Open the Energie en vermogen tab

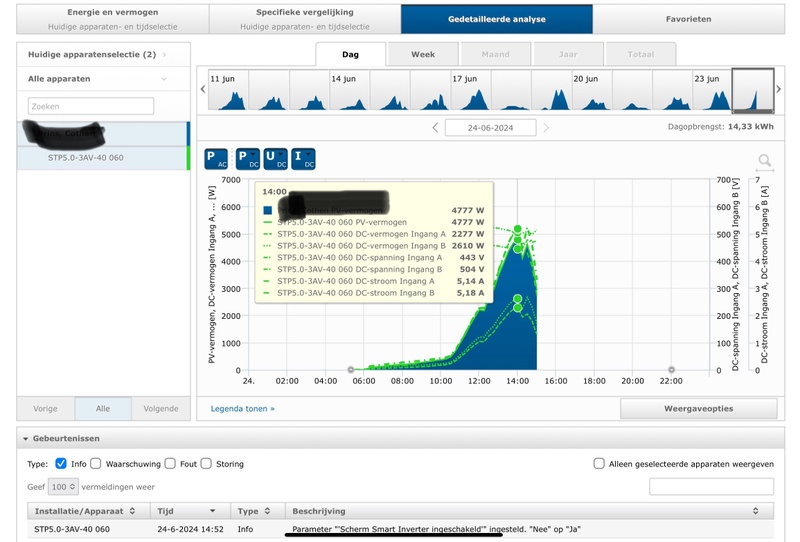pyautogui.click(x=113, y=19)
